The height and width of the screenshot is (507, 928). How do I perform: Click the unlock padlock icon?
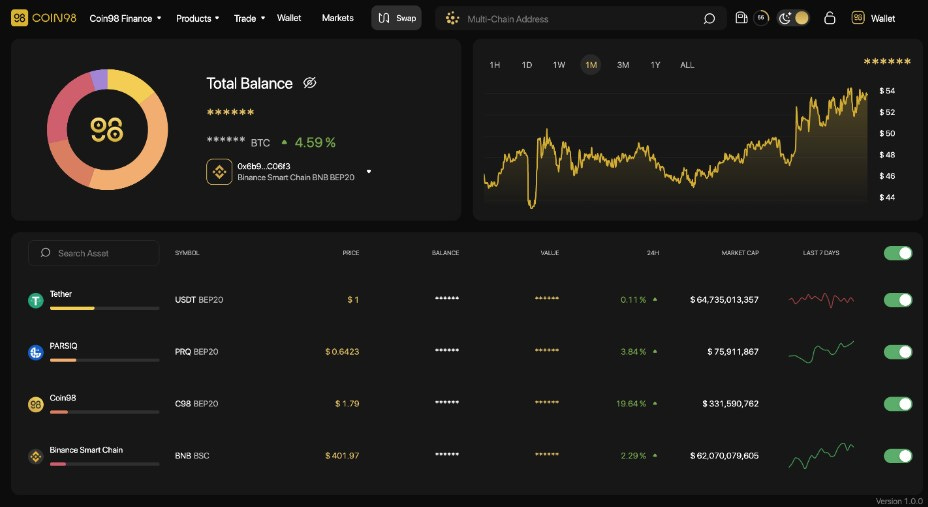830,18
